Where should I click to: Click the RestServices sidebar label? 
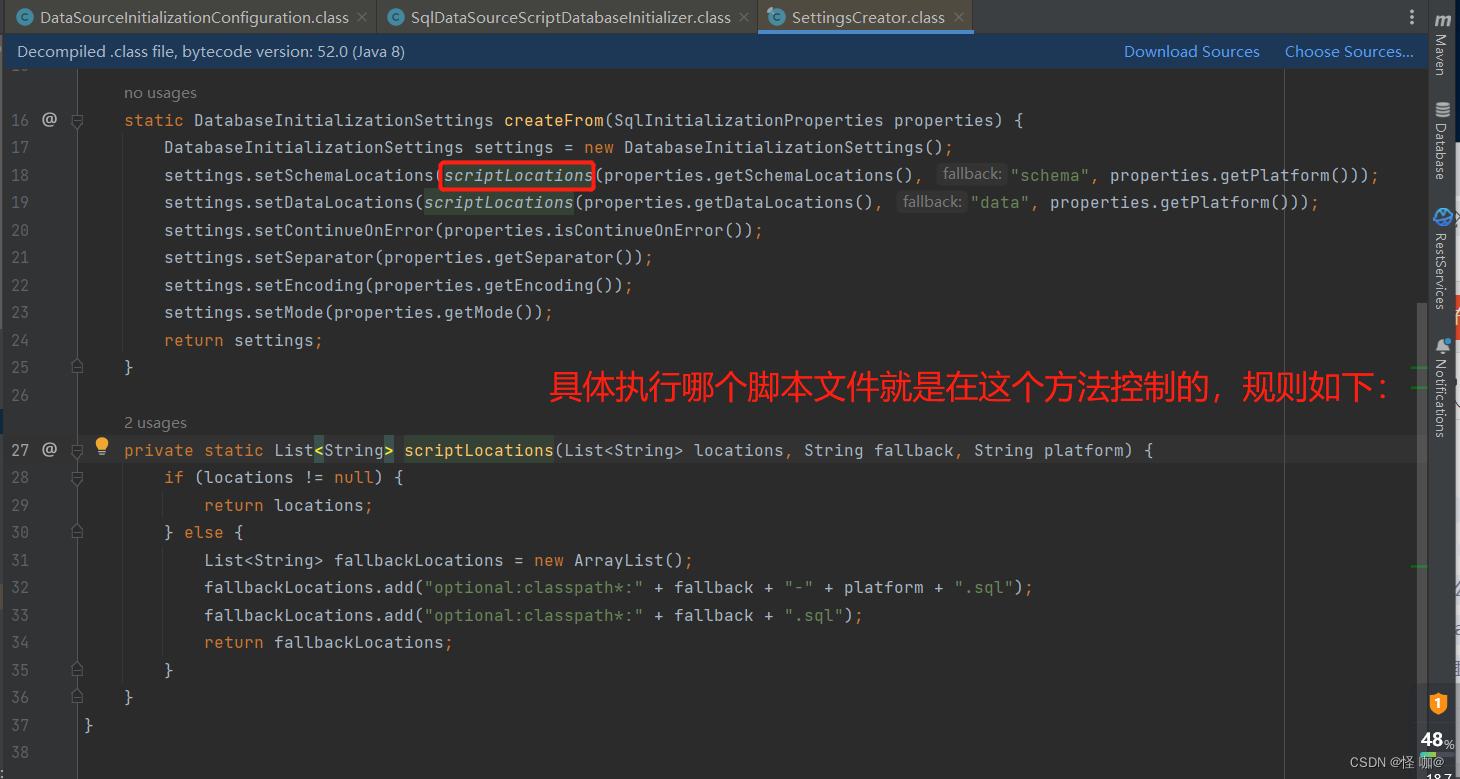tap(1441, 271)
